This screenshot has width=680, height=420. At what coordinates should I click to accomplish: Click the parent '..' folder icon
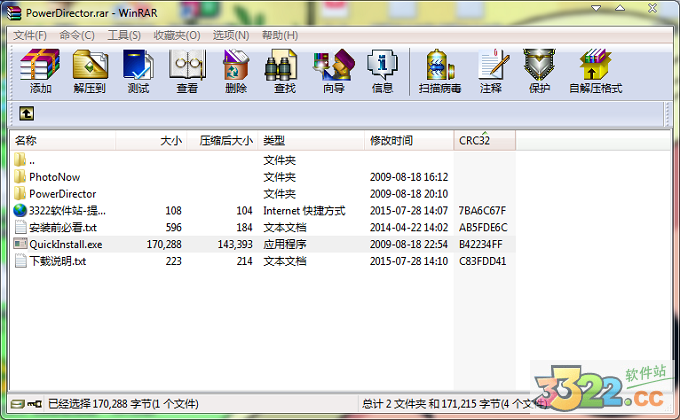click(x=20, y=160)
